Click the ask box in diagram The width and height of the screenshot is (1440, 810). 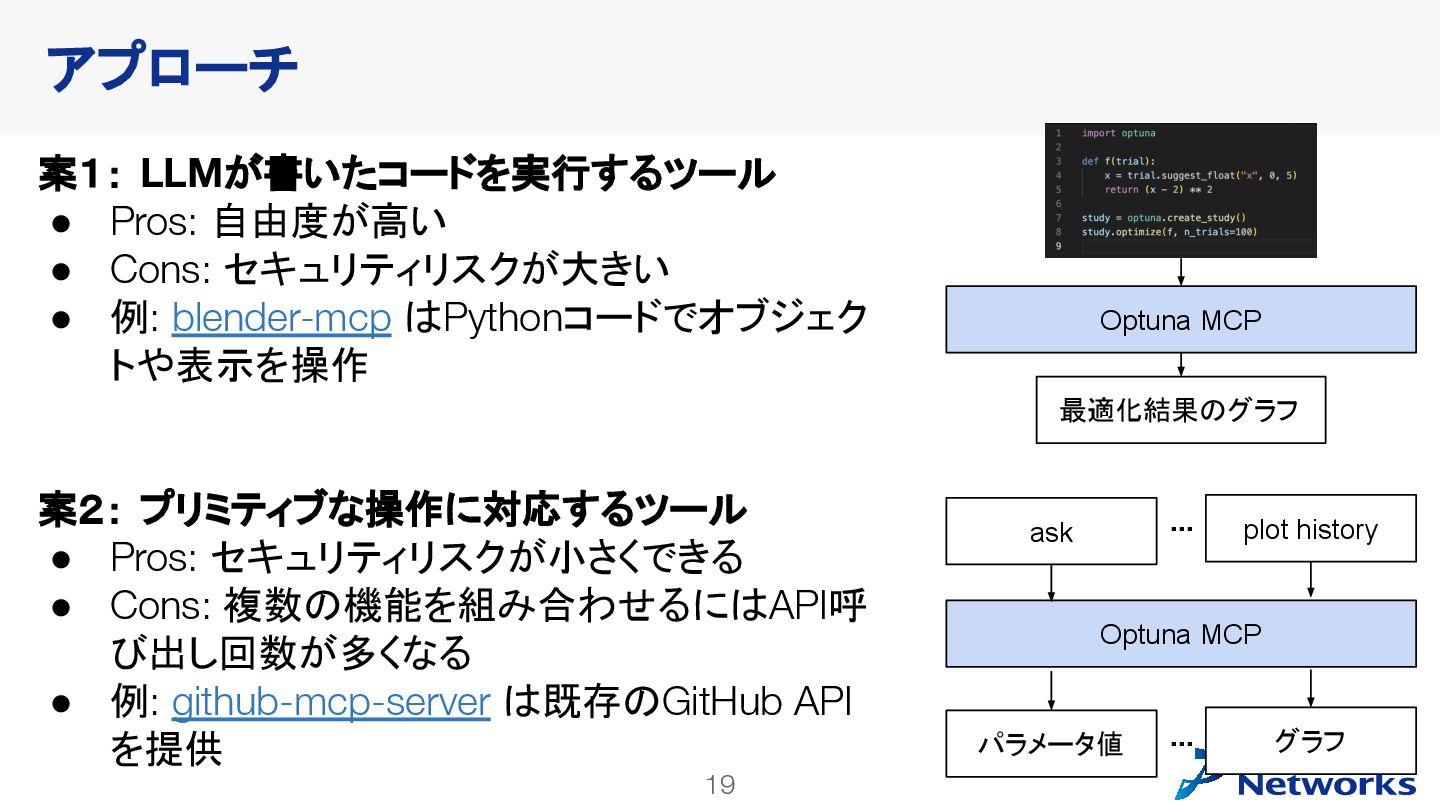(x=1051, y=531)
